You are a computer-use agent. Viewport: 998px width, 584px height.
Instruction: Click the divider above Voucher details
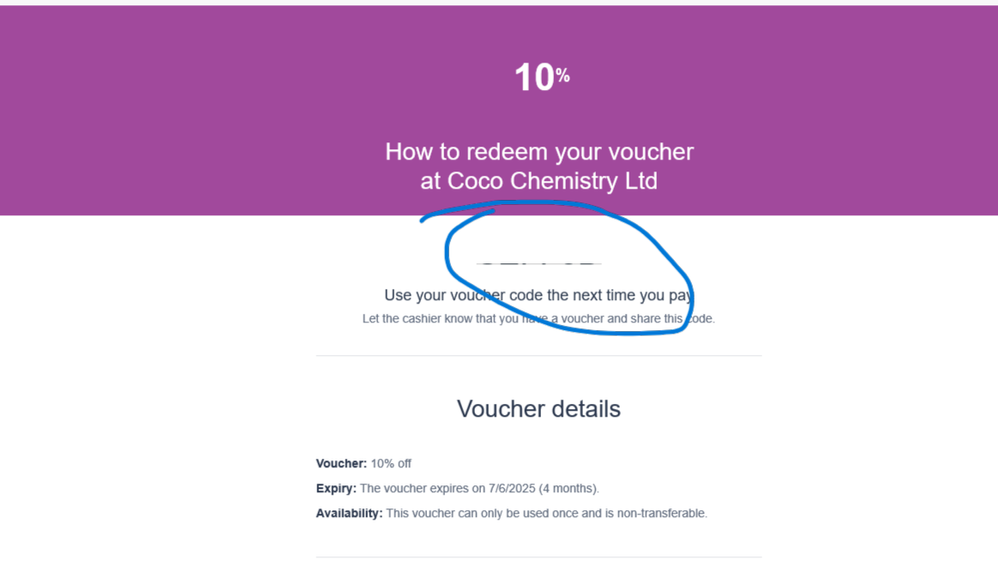(539, 355)
